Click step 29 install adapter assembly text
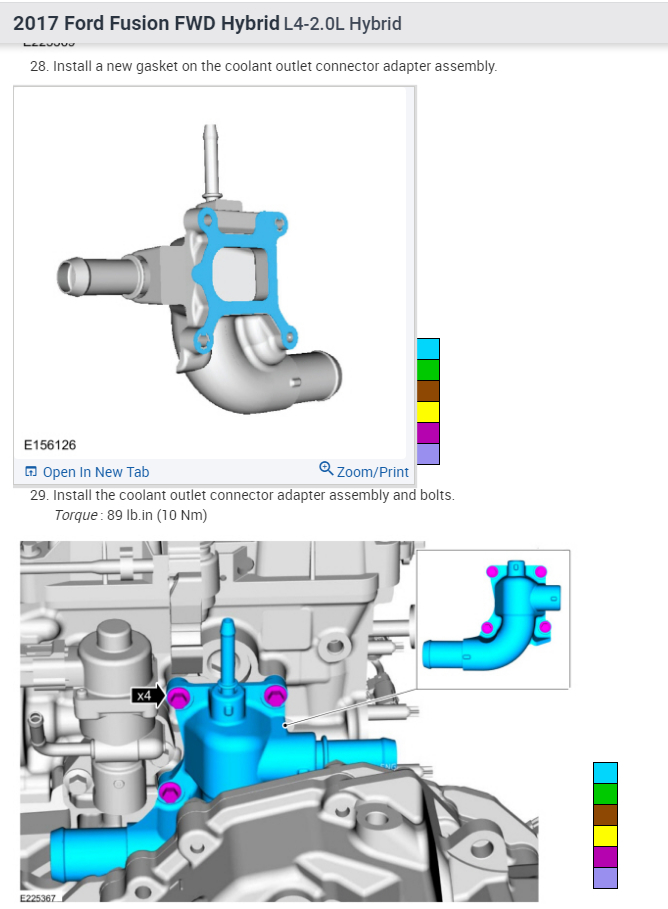 pos(242,495)
